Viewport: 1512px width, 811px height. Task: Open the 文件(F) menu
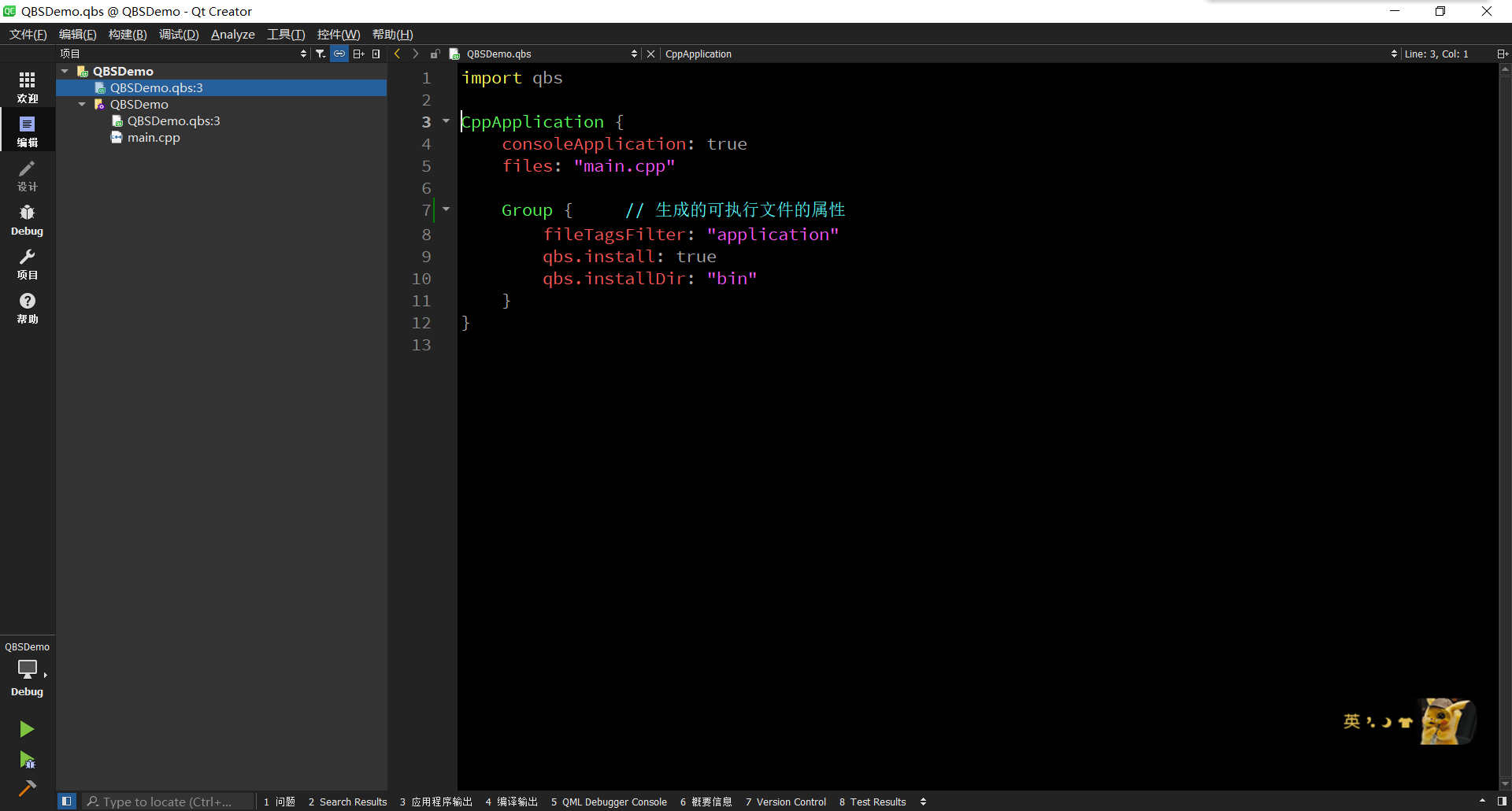point(28,34)
